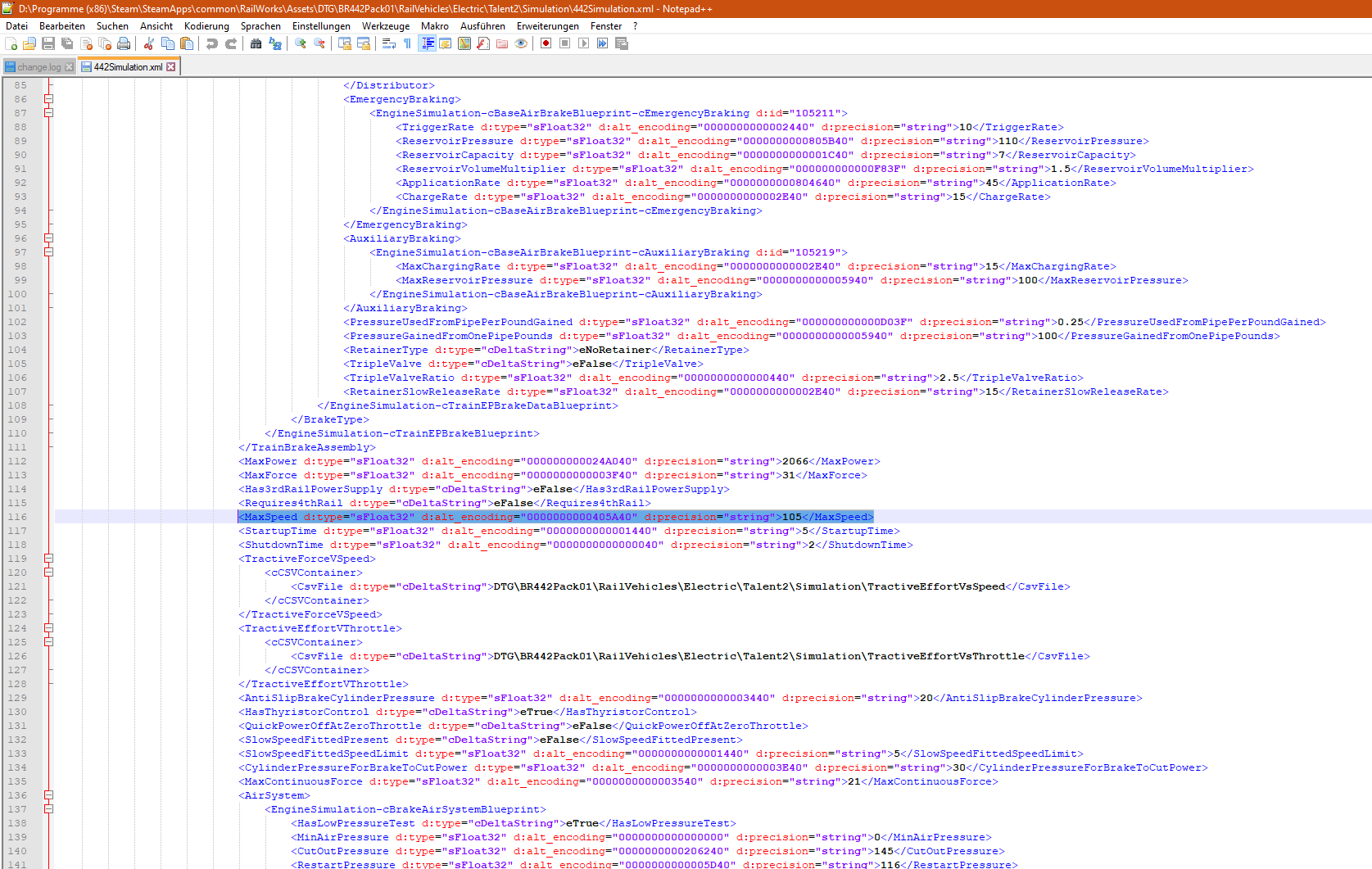
Task: Toggle the indent guide toolbar button
Action: pos(427,43)
